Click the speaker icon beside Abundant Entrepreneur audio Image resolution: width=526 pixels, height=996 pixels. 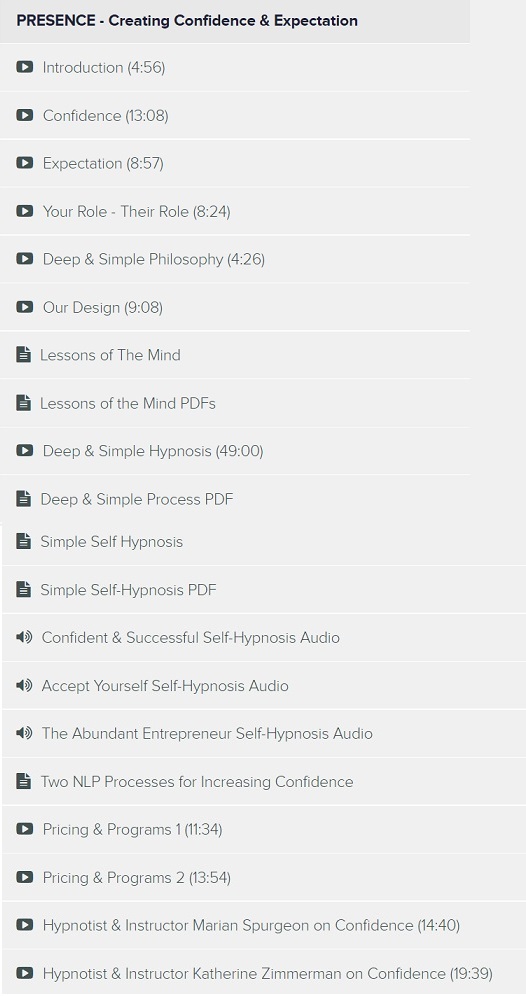pos(24,733)
